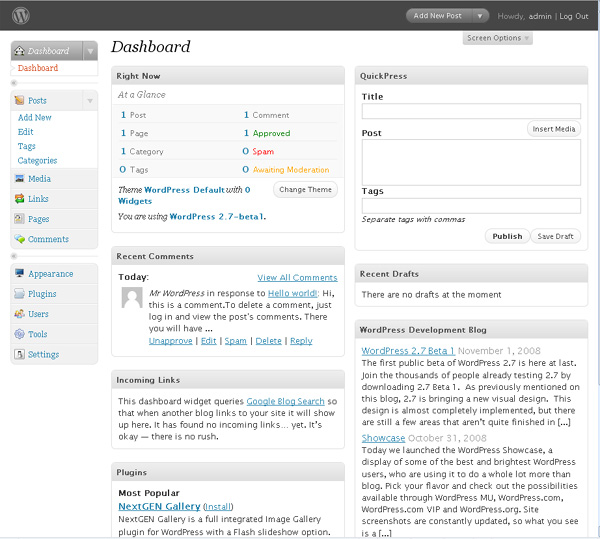Collapse the first sidebar menu separator arrow
This screenshot has width=600, height=539.
click(x=14, y=83)
